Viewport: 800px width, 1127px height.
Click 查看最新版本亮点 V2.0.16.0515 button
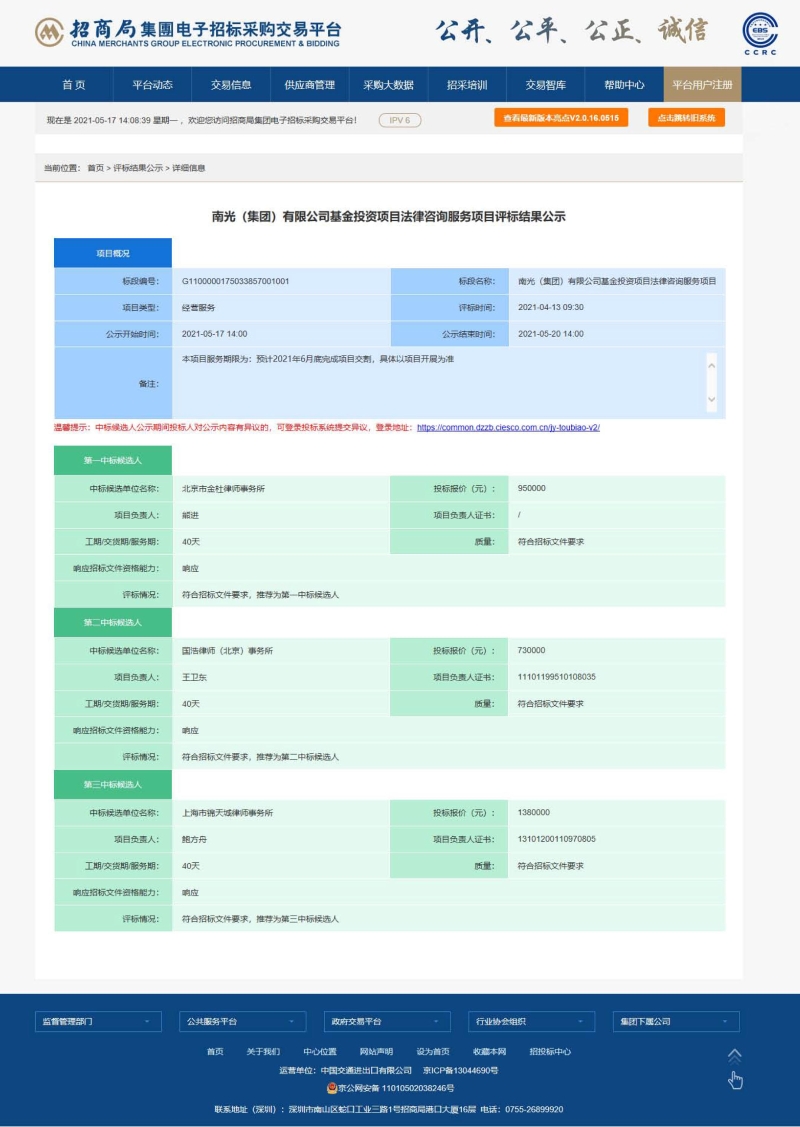tap(560, 118)
